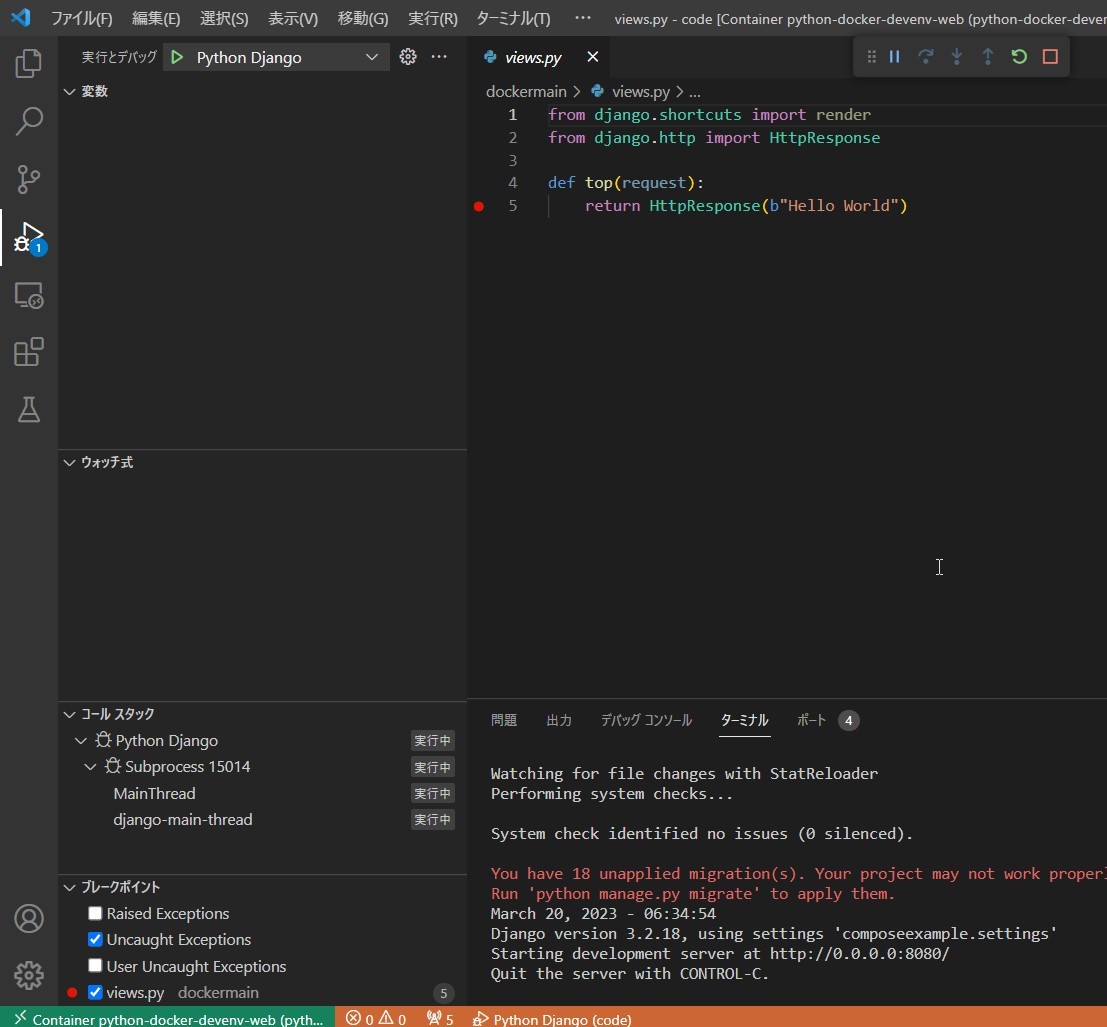This screenshot has width=1107, height=1027.
Task: Open the Extensions view icon
Action: click(28, 352)
